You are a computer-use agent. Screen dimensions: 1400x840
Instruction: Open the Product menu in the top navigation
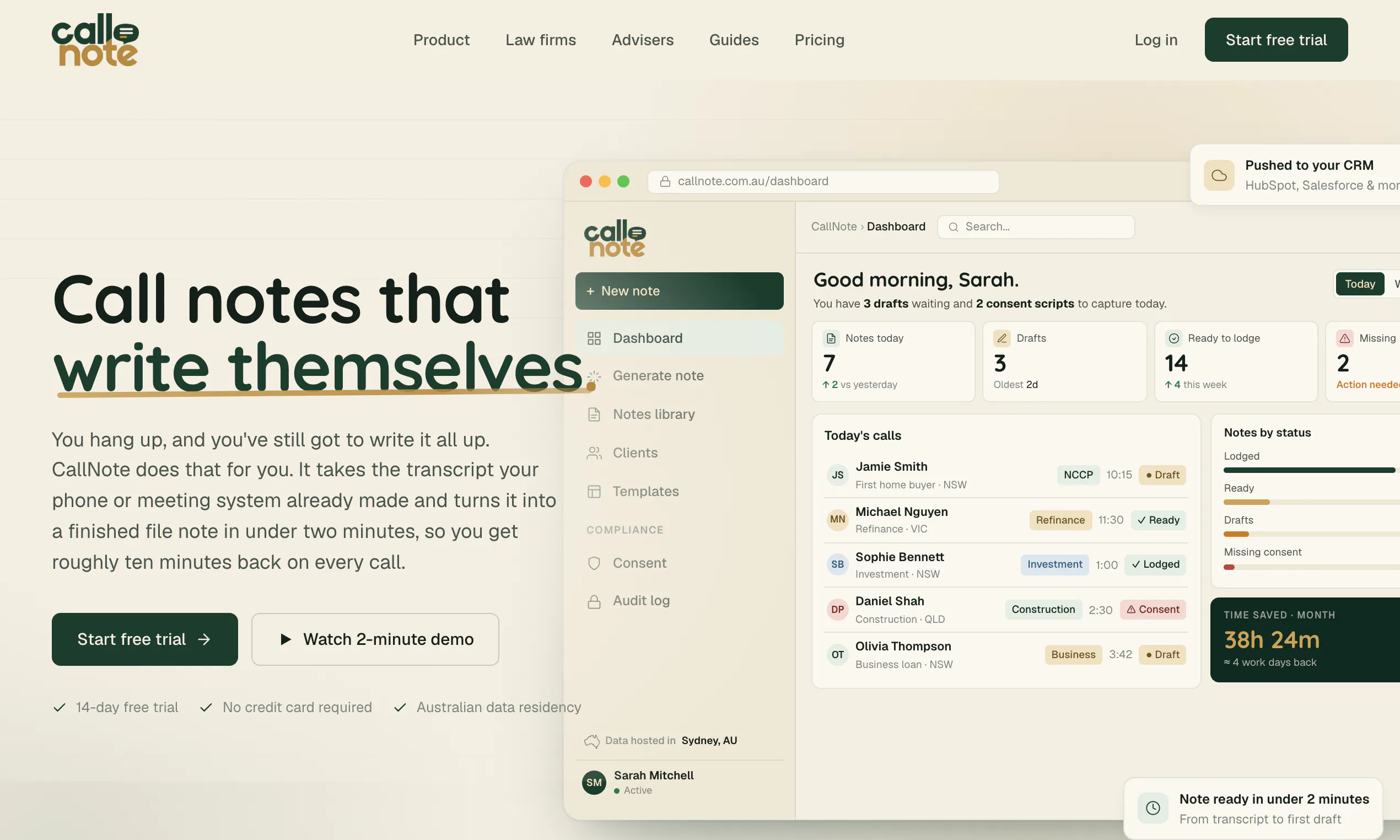click(441, 40)
